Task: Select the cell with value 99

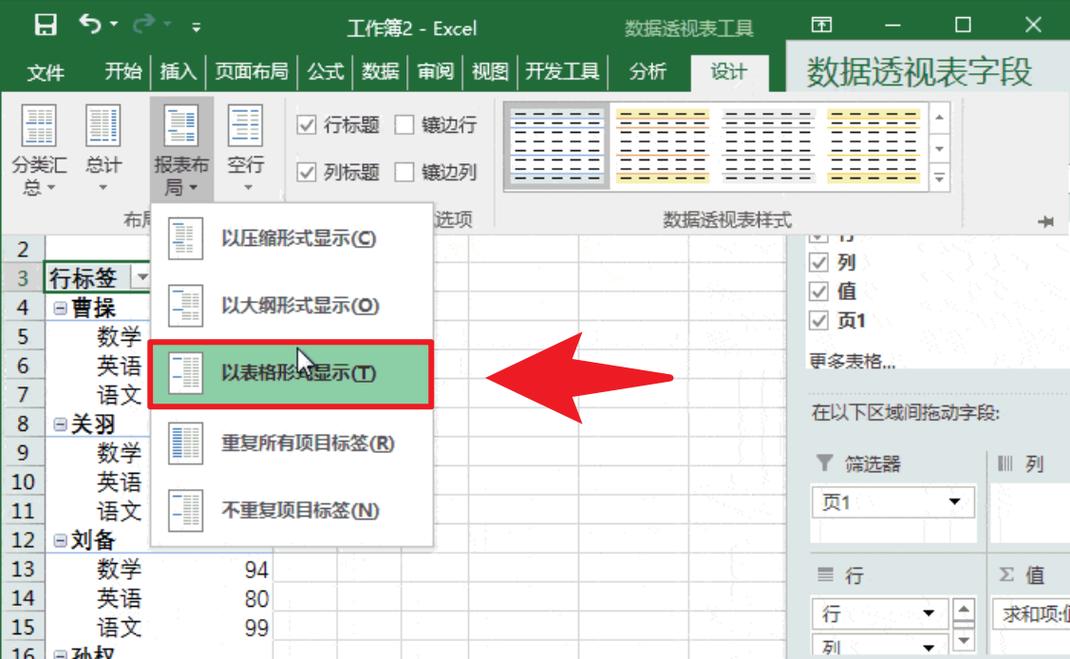Action: [x=257, y=628]
